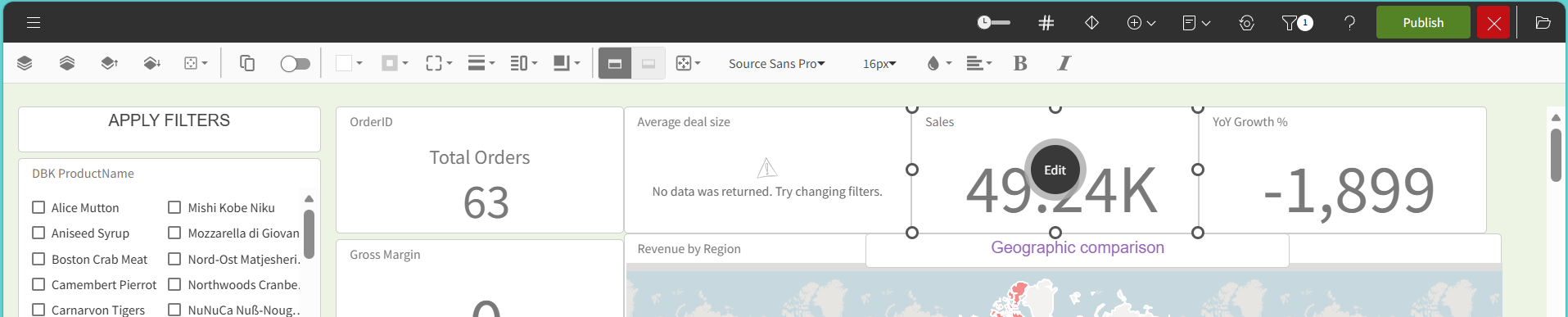Screen dimensions: 1568x317
Task: Open the text alignment dropdown
Action: 979,63
